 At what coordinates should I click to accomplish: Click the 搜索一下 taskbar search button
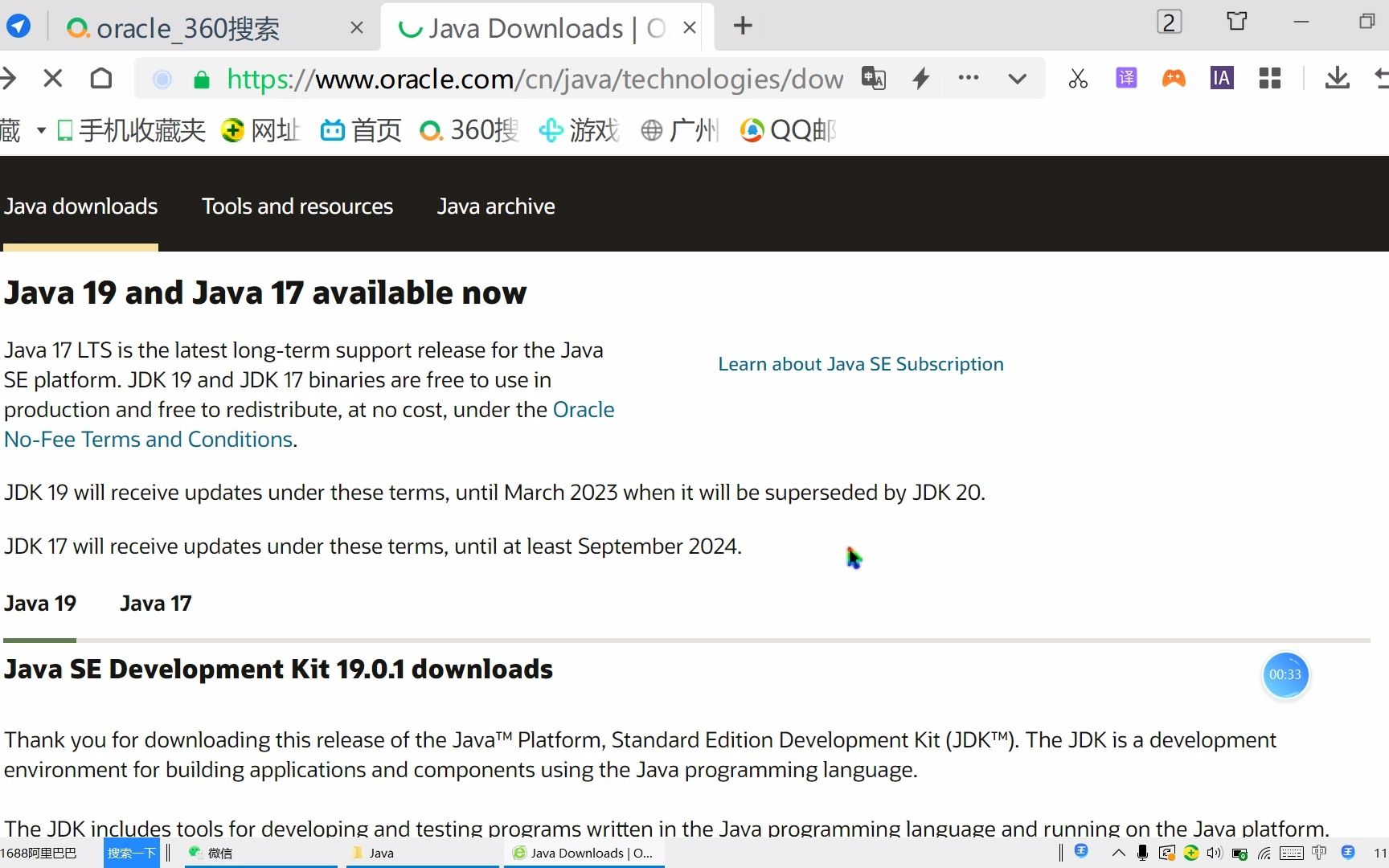point(132,853)
